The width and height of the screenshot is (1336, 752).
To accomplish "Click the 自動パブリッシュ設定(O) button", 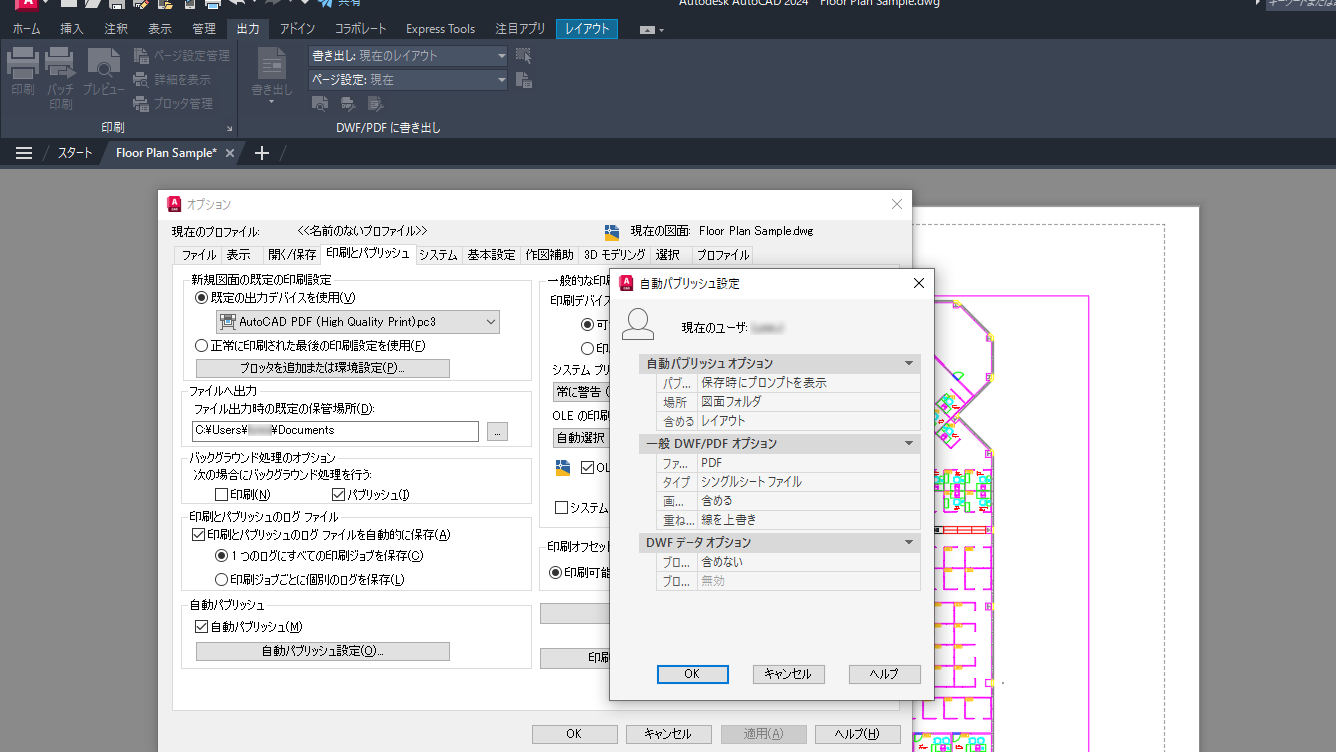I will coord(323,651).
